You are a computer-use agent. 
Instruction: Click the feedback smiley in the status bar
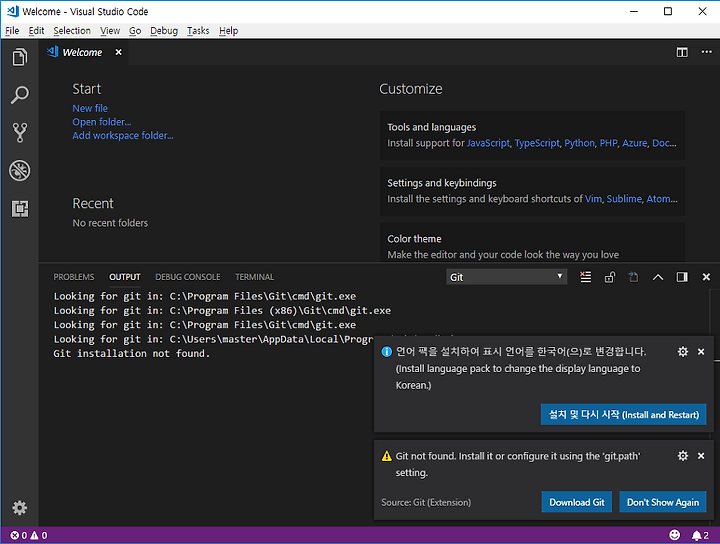click(674, 535)
